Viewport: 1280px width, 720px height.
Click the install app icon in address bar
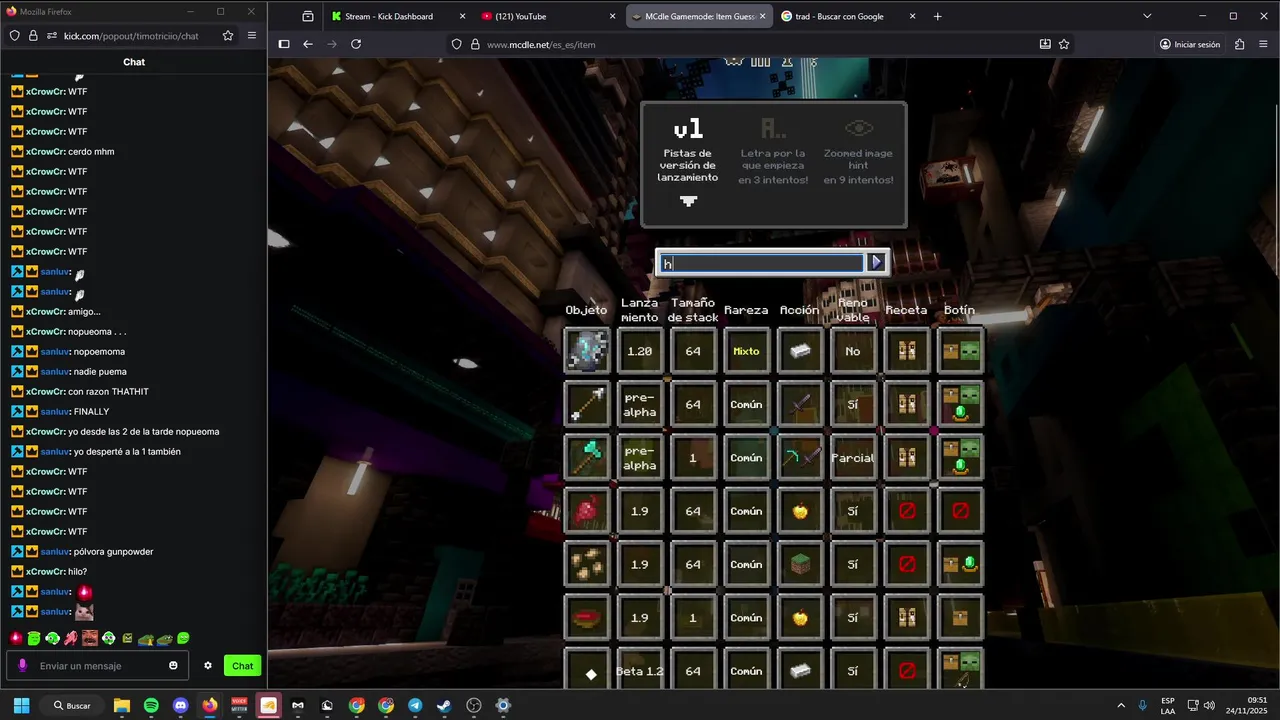pyautogui.click(x=1045, y=44)
